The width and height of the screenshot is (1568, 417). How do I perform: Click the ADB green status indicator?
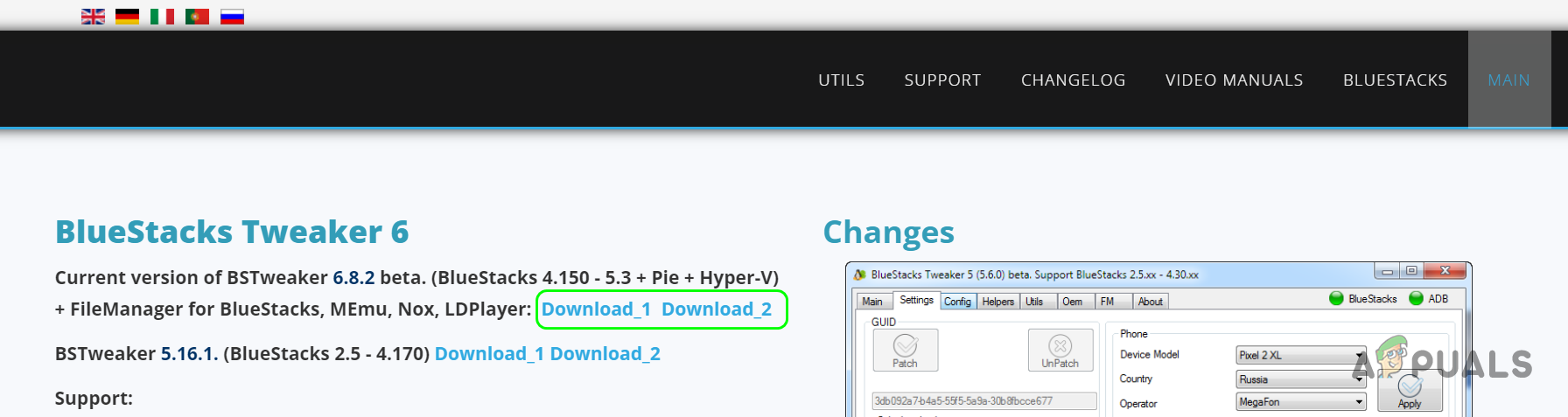pyautogui.click(x=1416, y=298)
